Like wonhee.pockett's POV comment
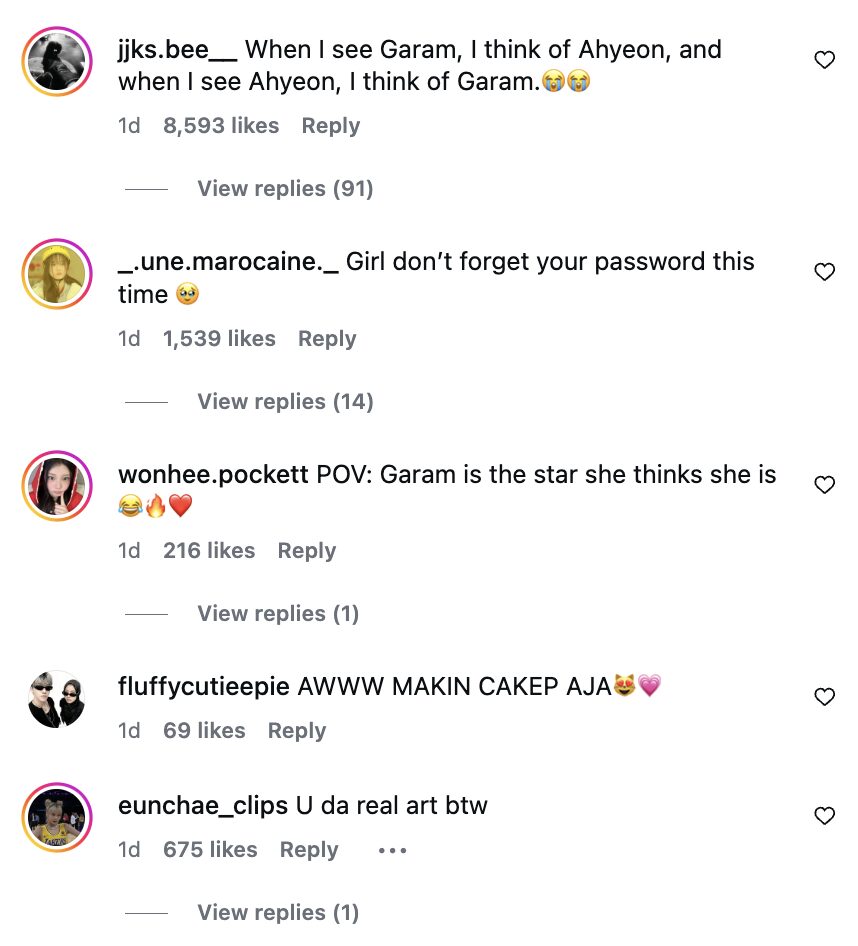The image size is (858, 946). tap(824, 484)
